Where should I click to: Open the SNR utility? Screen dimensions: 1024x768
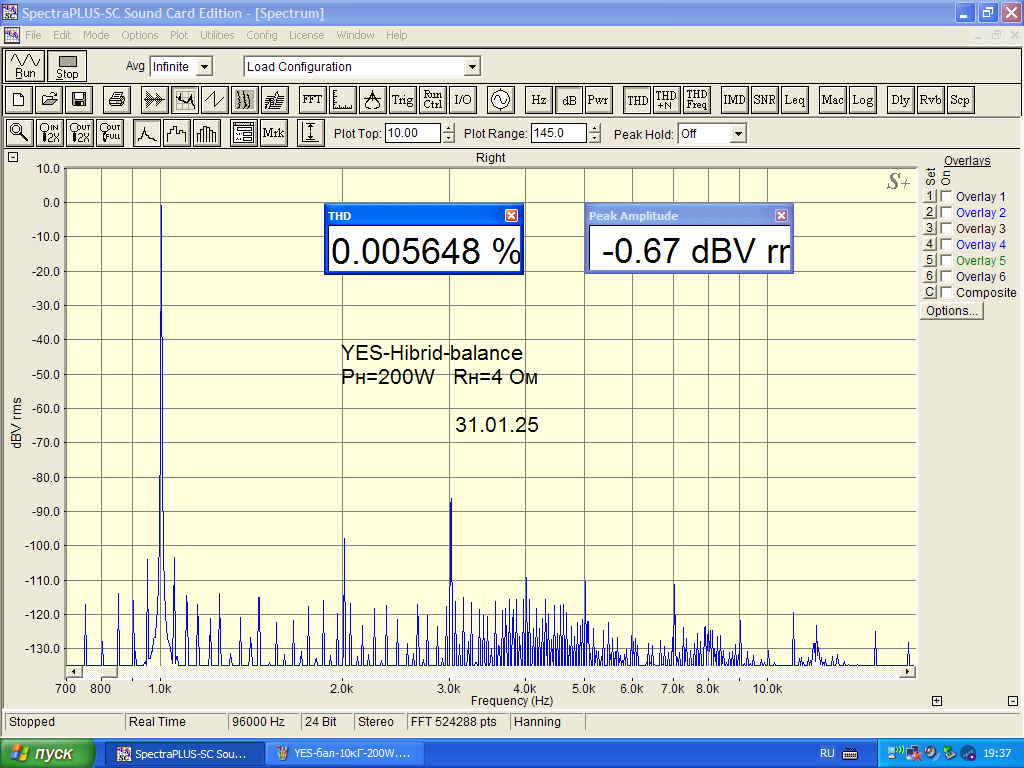(x=764, y=100)
